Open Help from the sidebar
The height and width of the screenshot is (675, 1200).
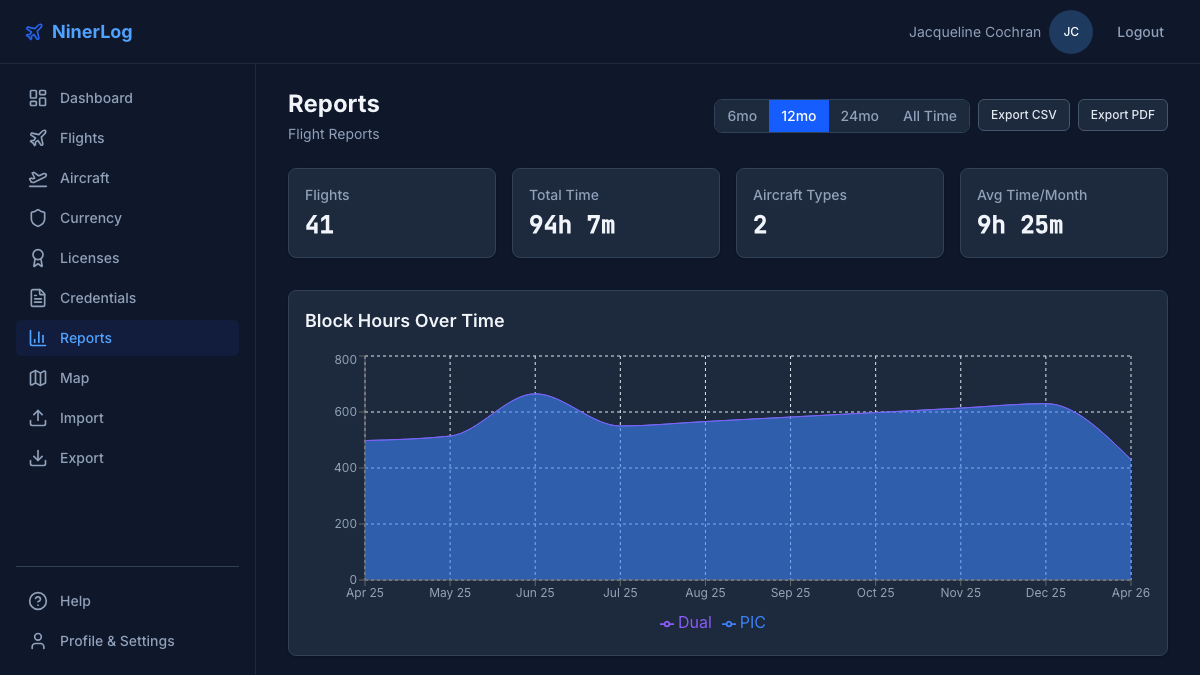127,601
